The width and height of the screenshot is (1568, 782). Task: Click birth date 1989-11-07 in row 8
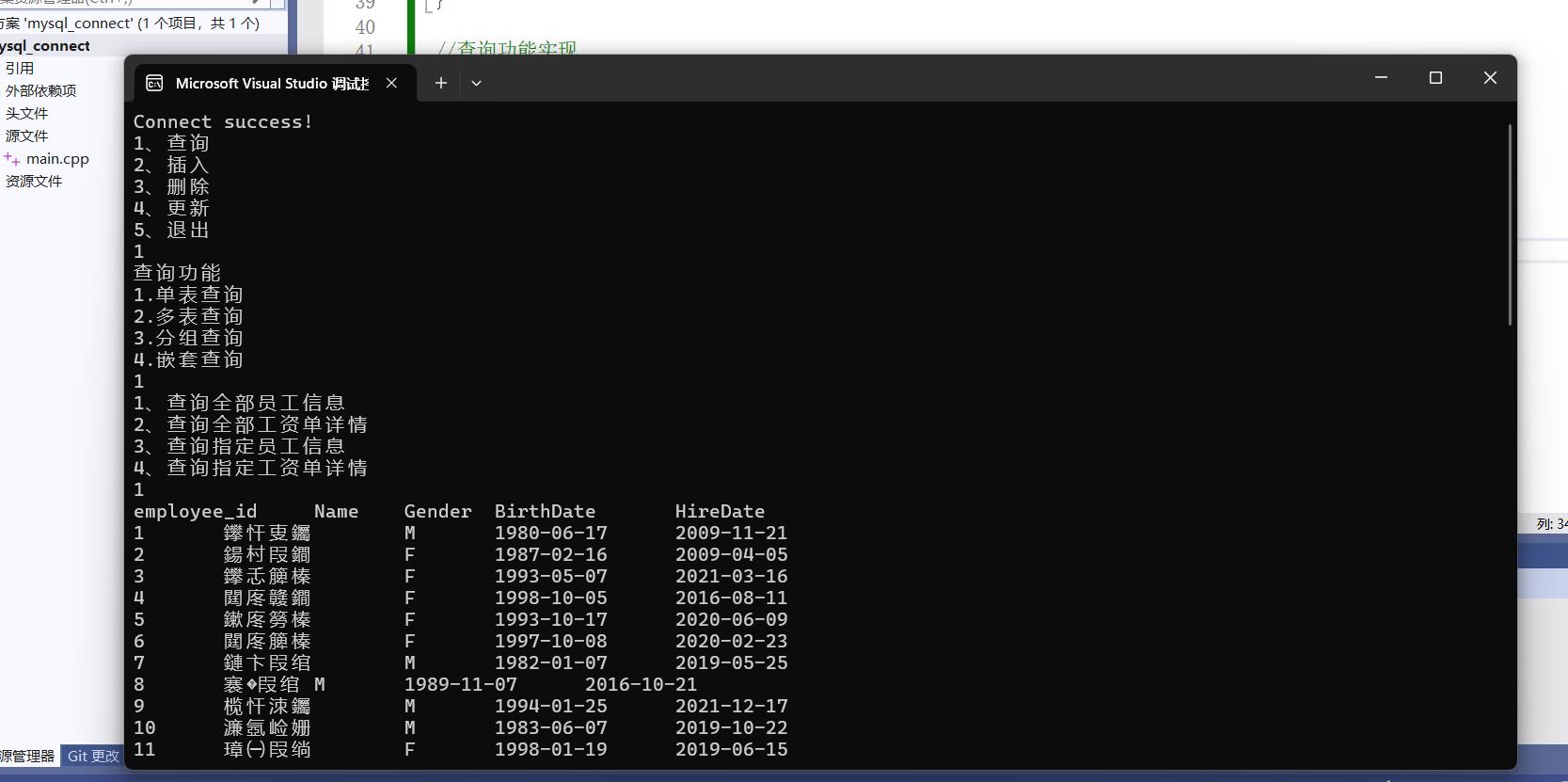[460, 685]
